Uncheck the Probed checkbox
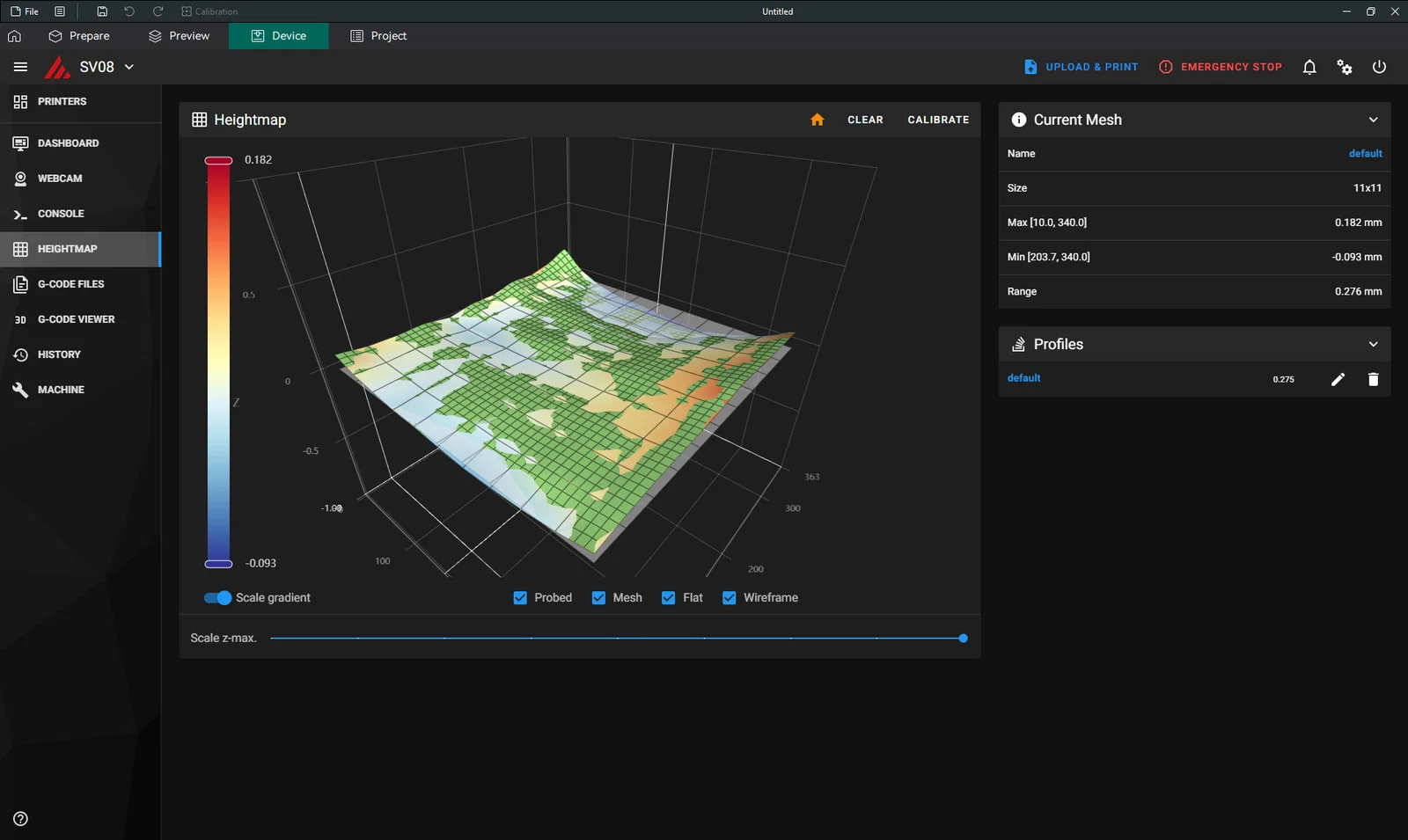Screen dimensions: 1408x840 click(520, 598)
